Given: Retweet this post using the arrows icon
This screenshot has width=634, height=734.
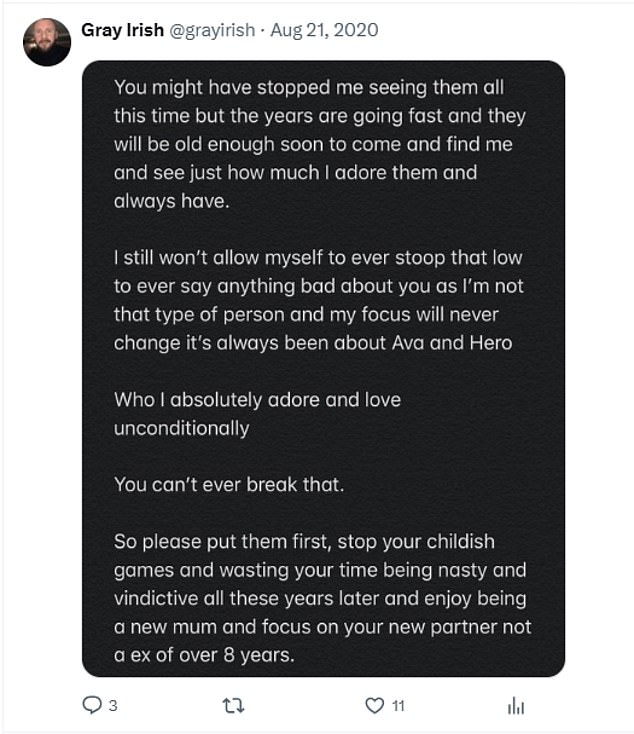Looking at the screenshot, I should pyautogui.click(x=233, y=705).
